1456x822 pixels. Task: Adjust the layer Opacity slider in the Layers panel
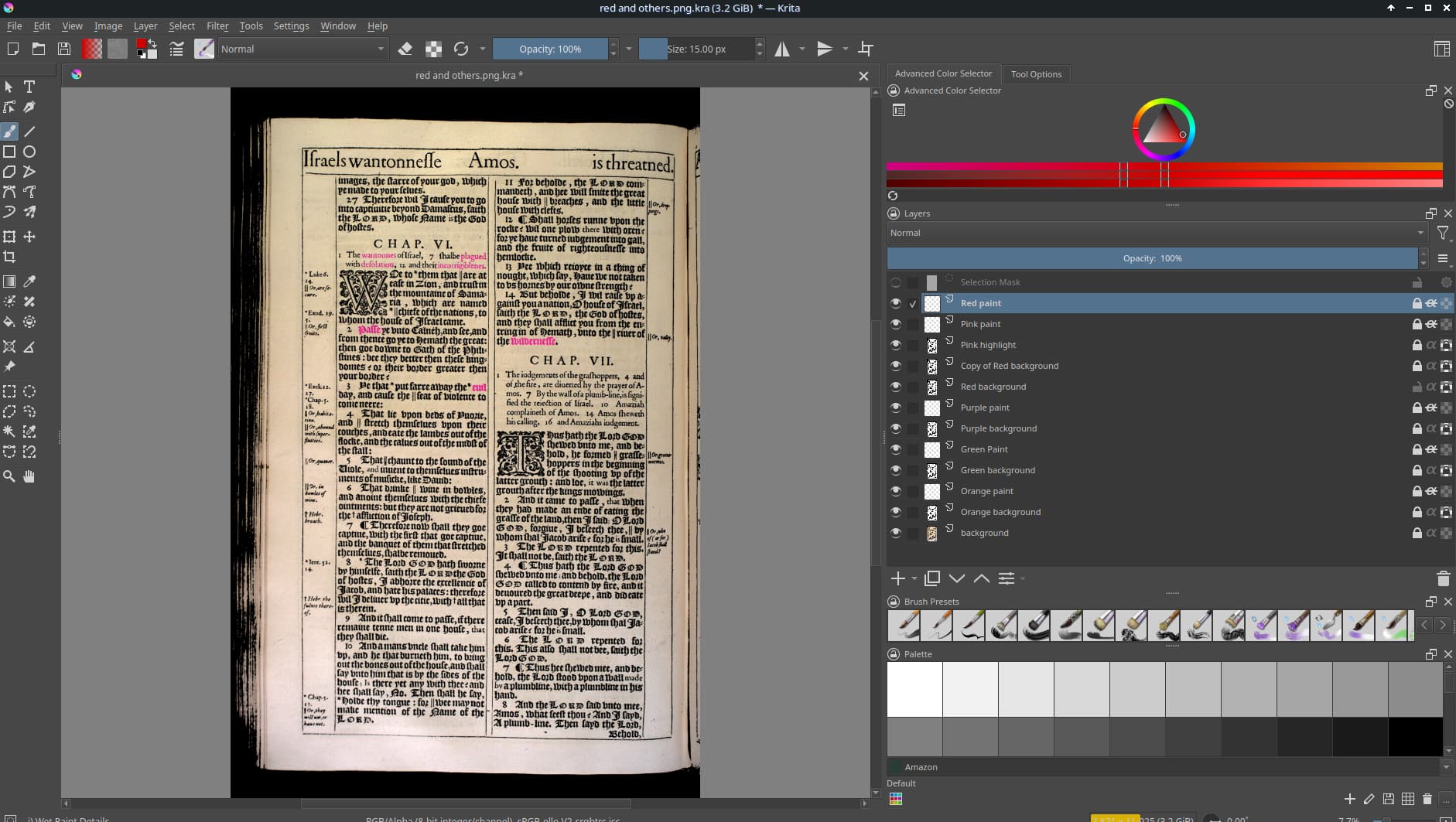[x=1153, y=258]
